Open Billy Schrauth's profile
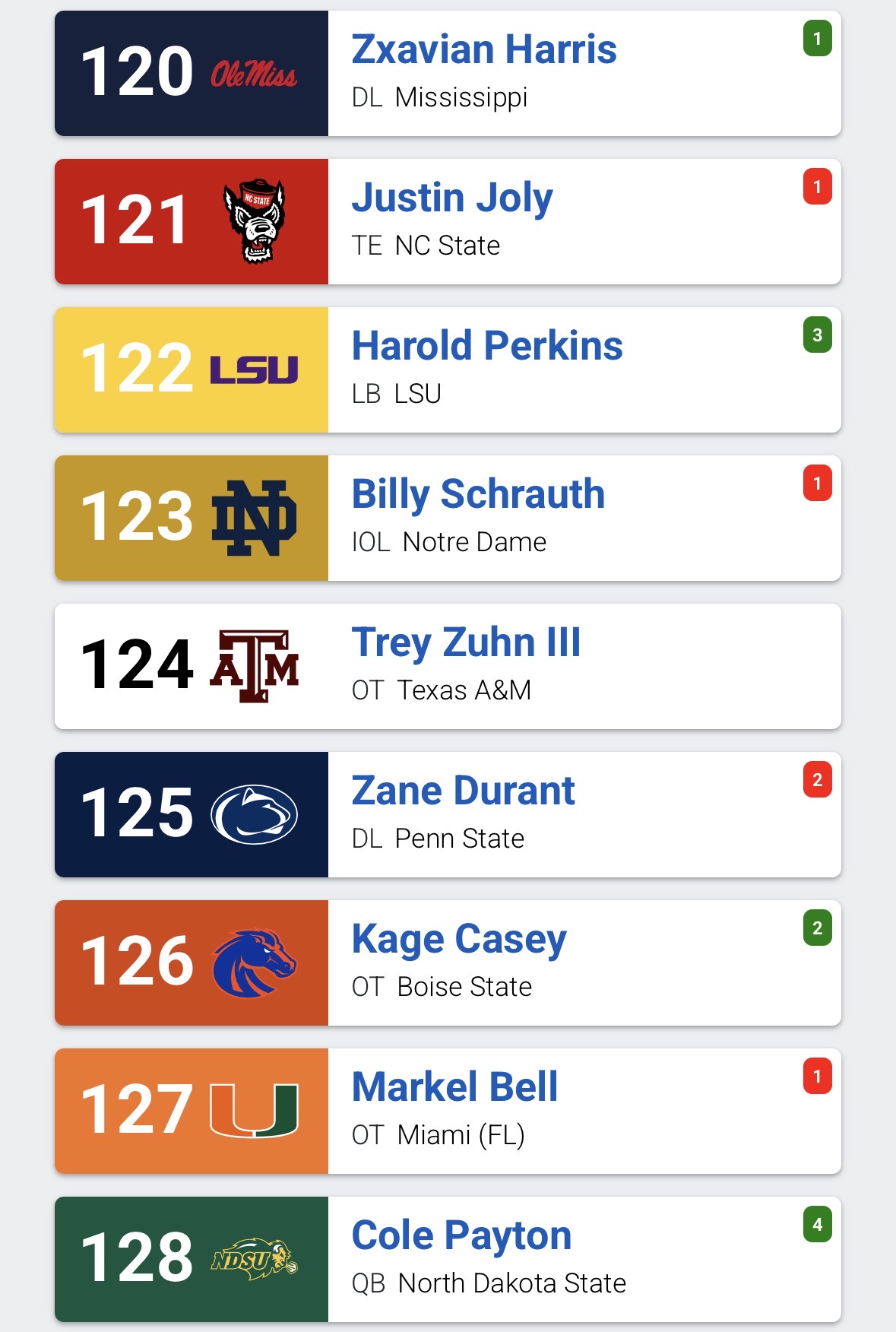The width and height of the screenshot is (896, 1332). 478,494
